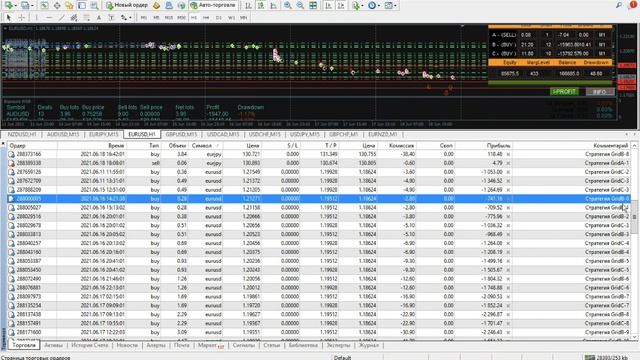Sort by the Прибыль column header
Image resolution: width=640 pixels, height=360 pixels.
[x=483, y=145]
